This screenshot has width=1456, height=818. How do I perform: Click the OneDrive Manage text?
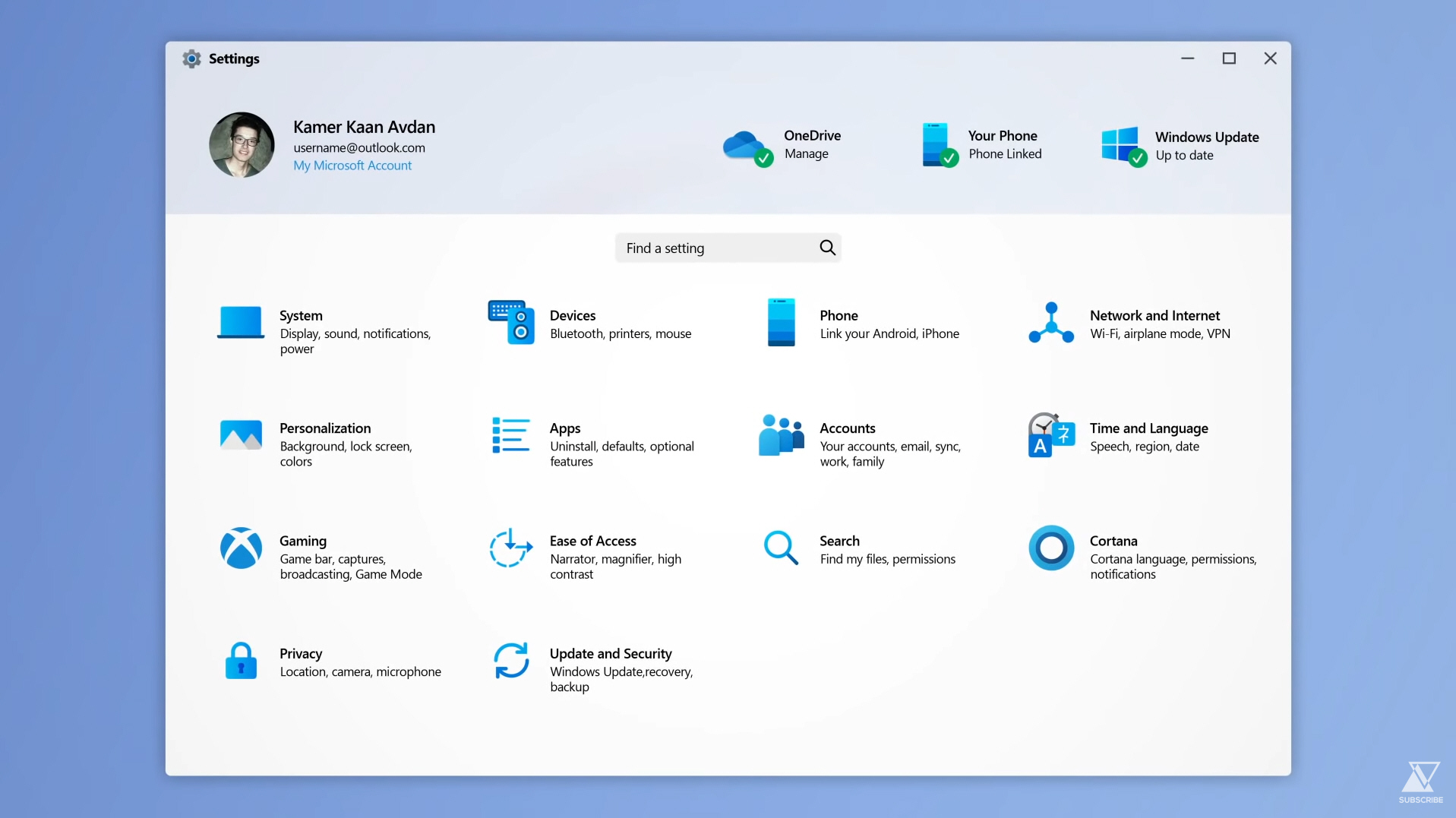tap(807, 153)
